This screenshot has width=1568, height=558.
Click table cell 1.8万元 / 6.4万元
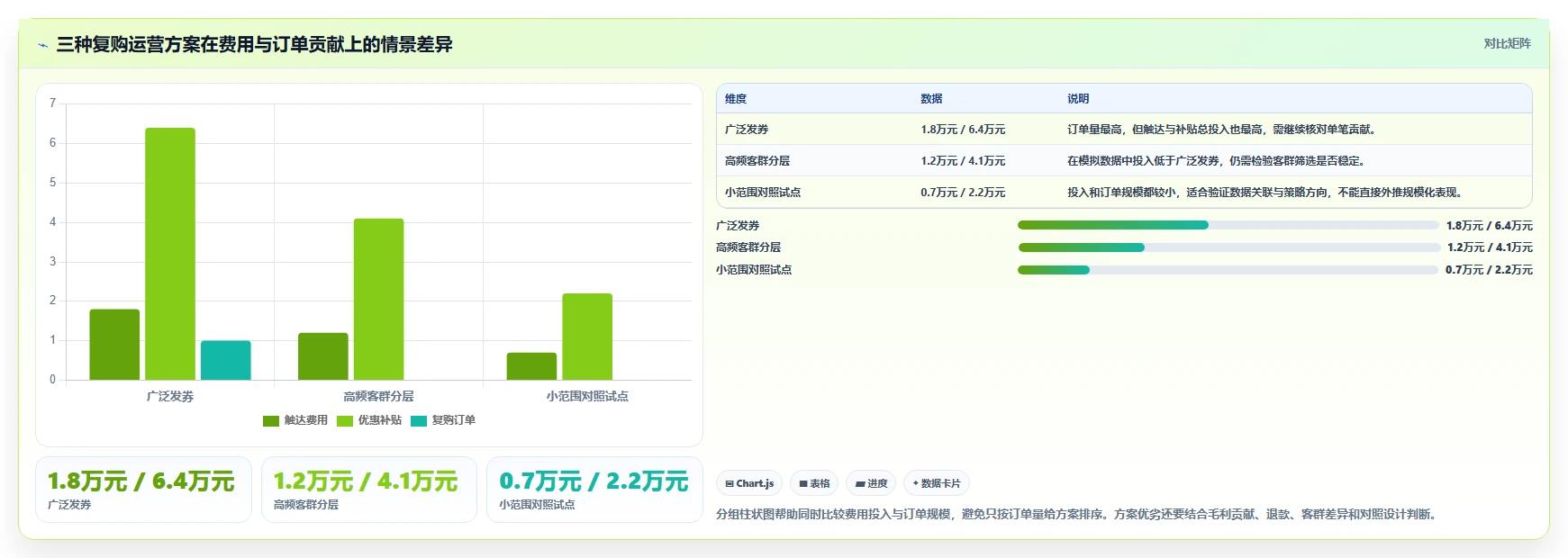pyautogui.click(x=963, y=130)
